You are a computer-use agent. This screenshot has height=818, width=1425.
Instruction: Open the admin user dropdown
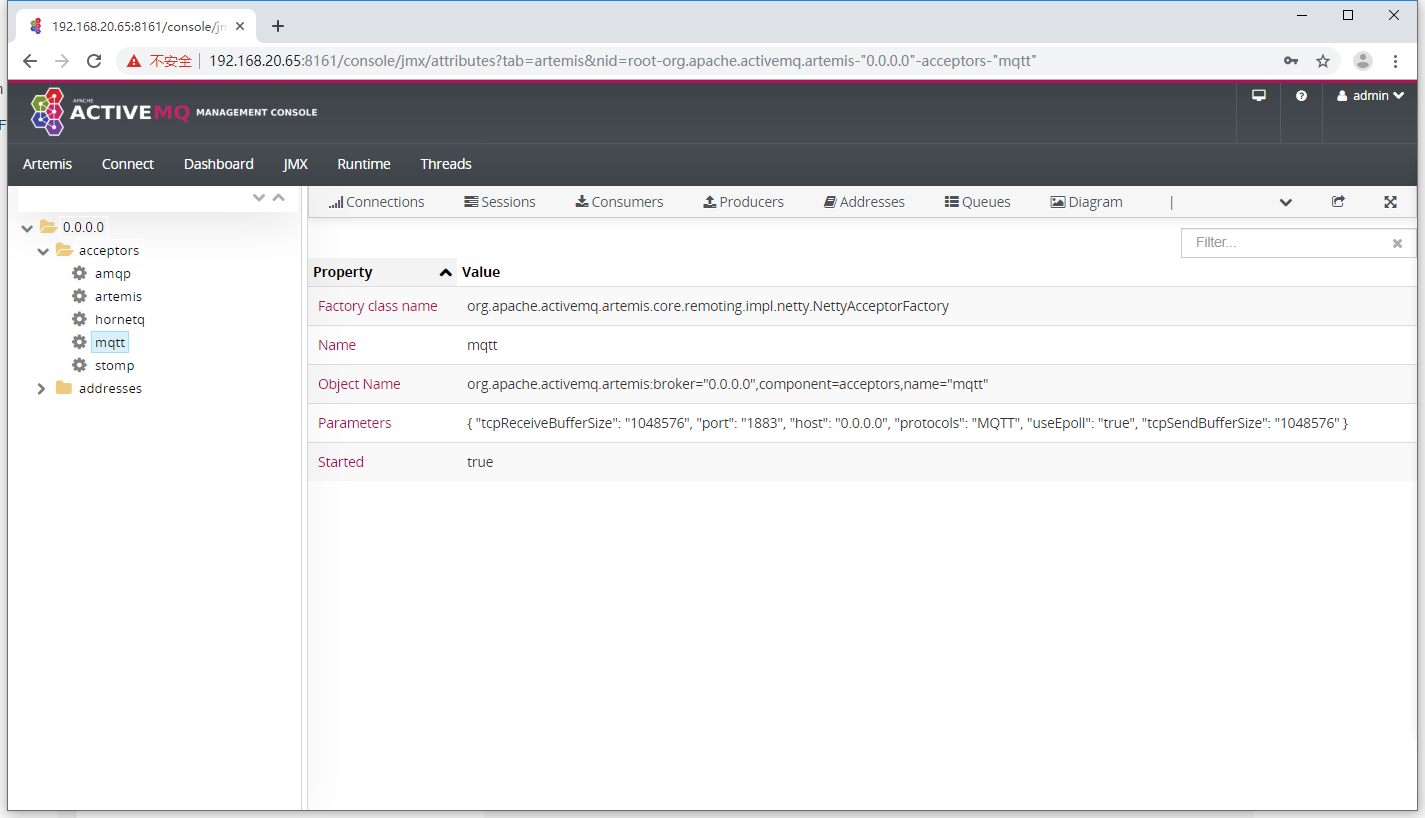[x=1370, y=95]
